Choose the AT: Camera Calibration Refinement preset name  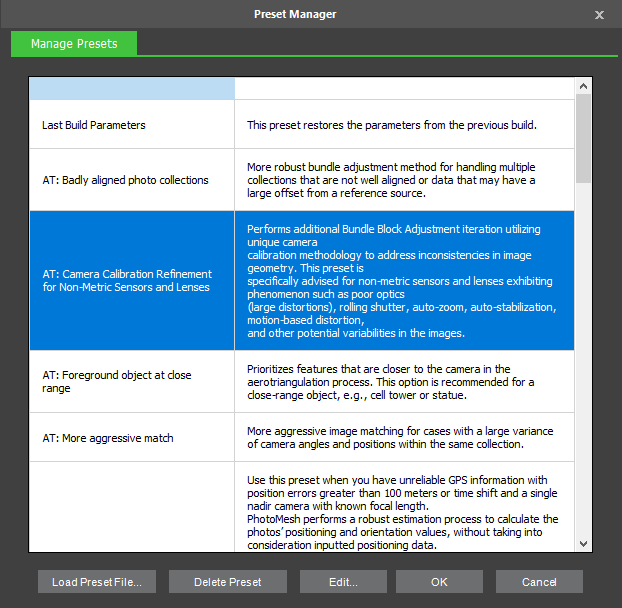click(x=127, y=280)
